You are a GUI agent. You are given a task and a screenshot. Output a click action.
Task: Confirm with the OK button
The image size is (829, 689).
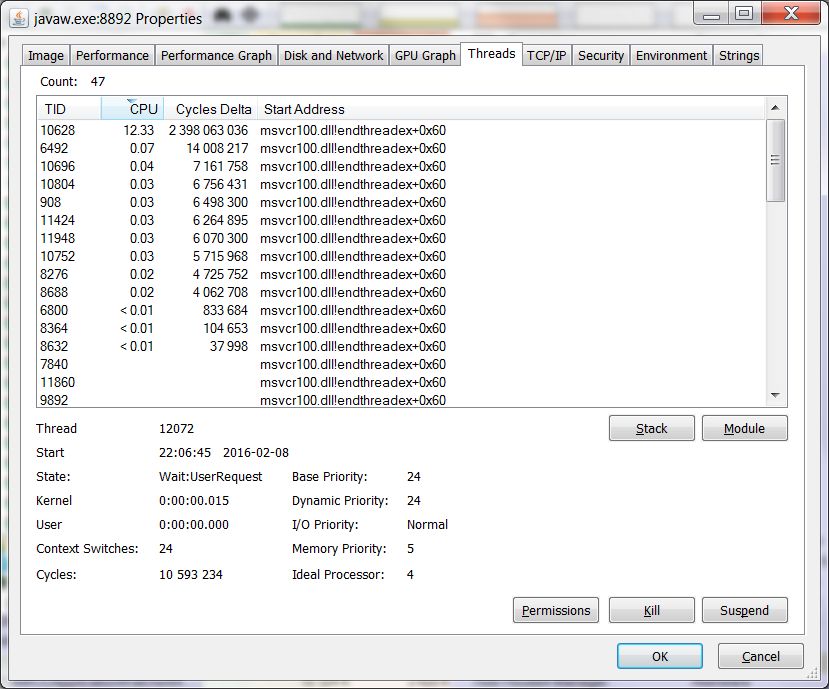(x=660, y=656)
